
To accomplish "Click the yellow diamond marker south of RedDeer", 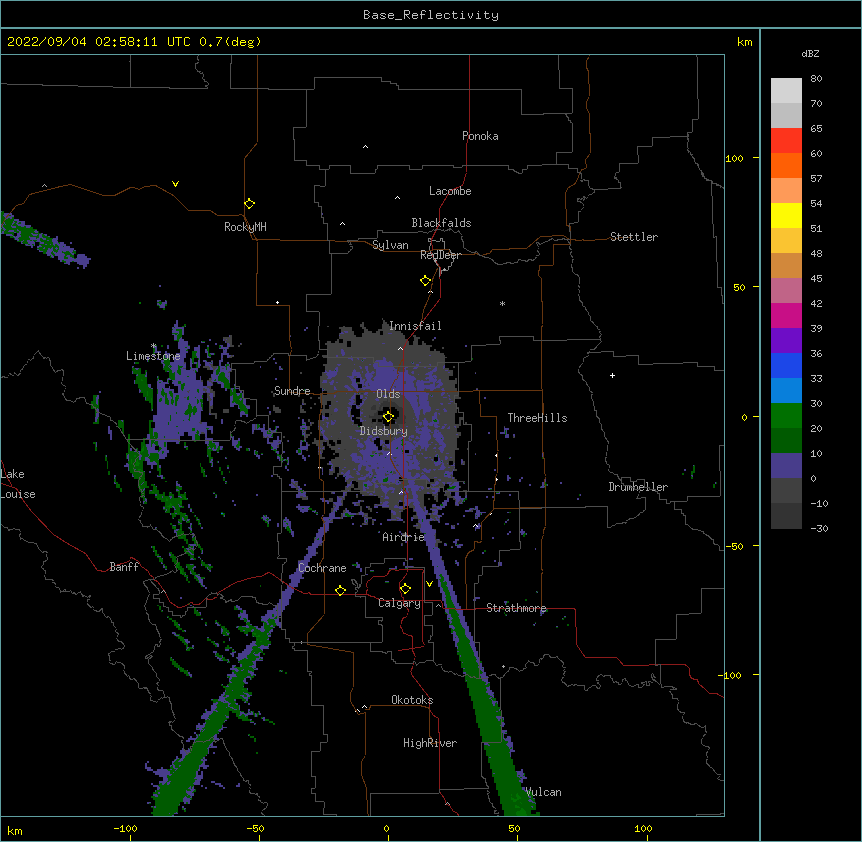I will pos(426,281).
